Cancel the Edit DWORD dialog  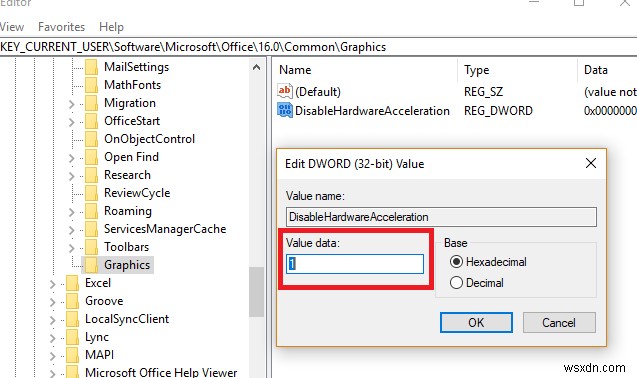click(559, 322)
